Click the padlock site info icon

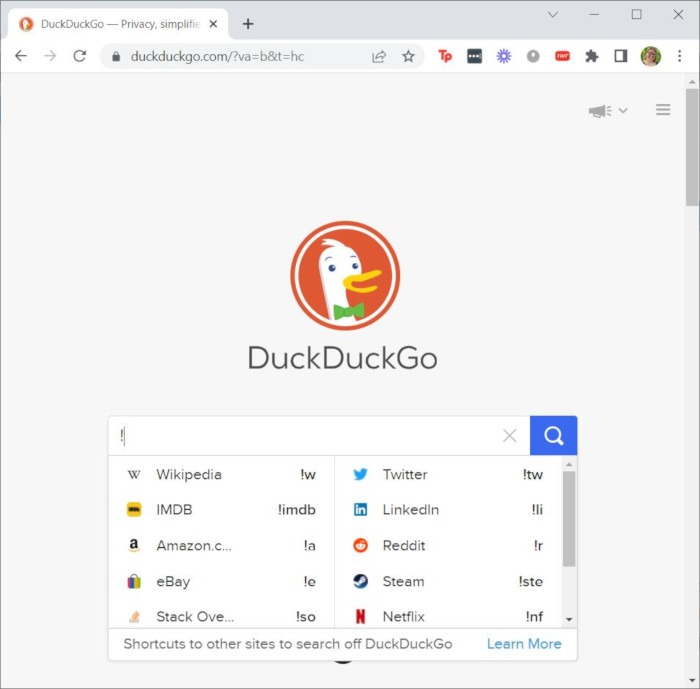[x=116, y=56]
